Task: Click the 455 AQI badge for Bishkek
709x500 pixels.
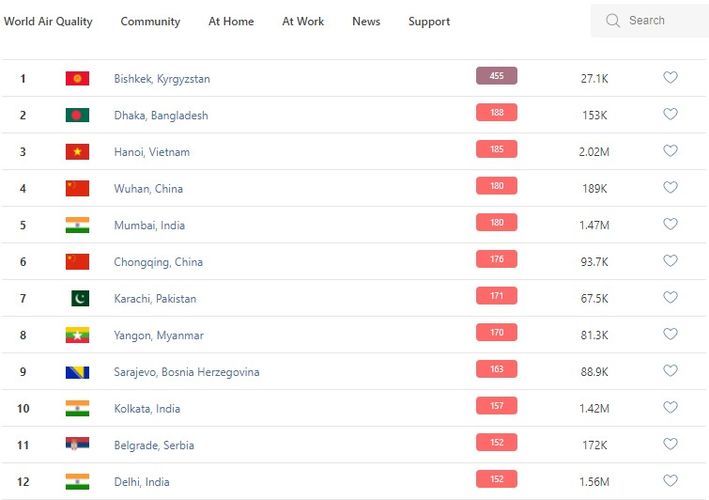Action: (496, 76)
